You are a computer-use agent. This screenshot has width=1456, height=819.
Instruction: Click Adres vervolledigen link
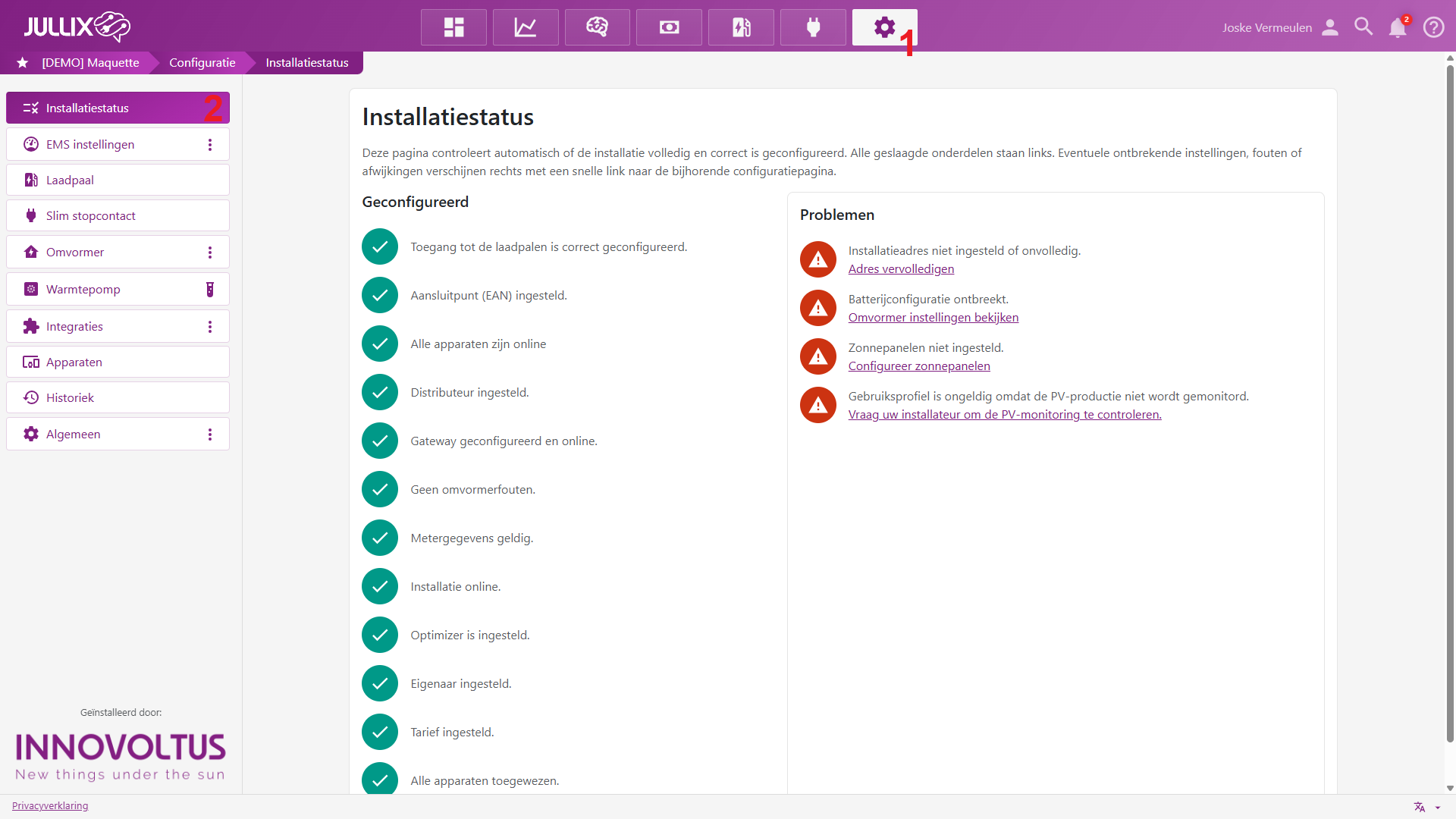[901, 269]
